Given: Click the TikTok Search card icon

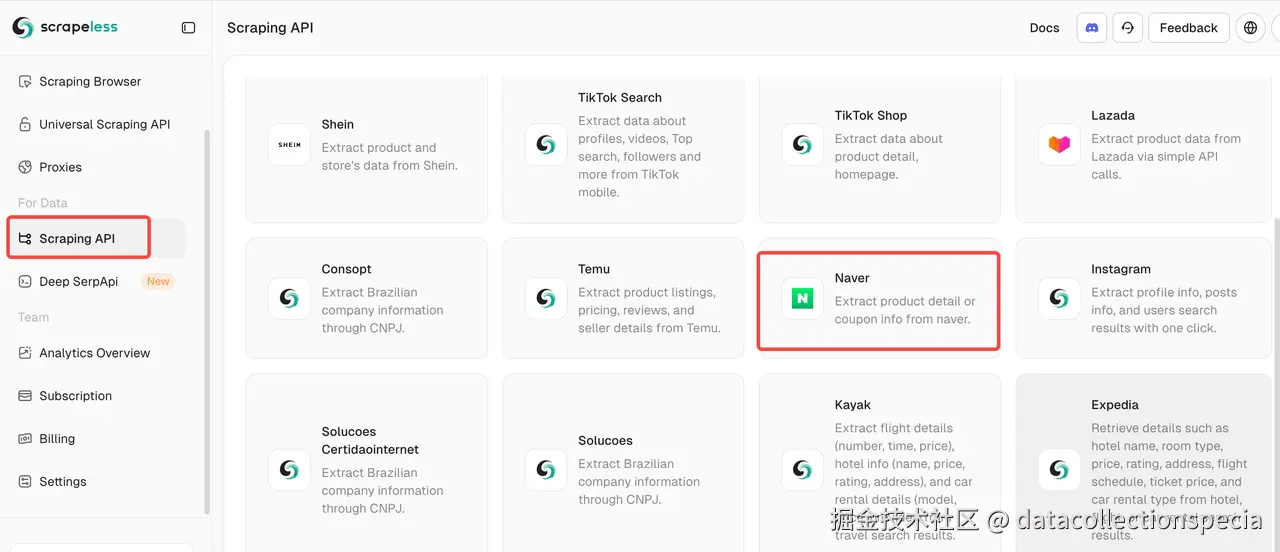Looking at the screenshot, I should tap(546, 145).
